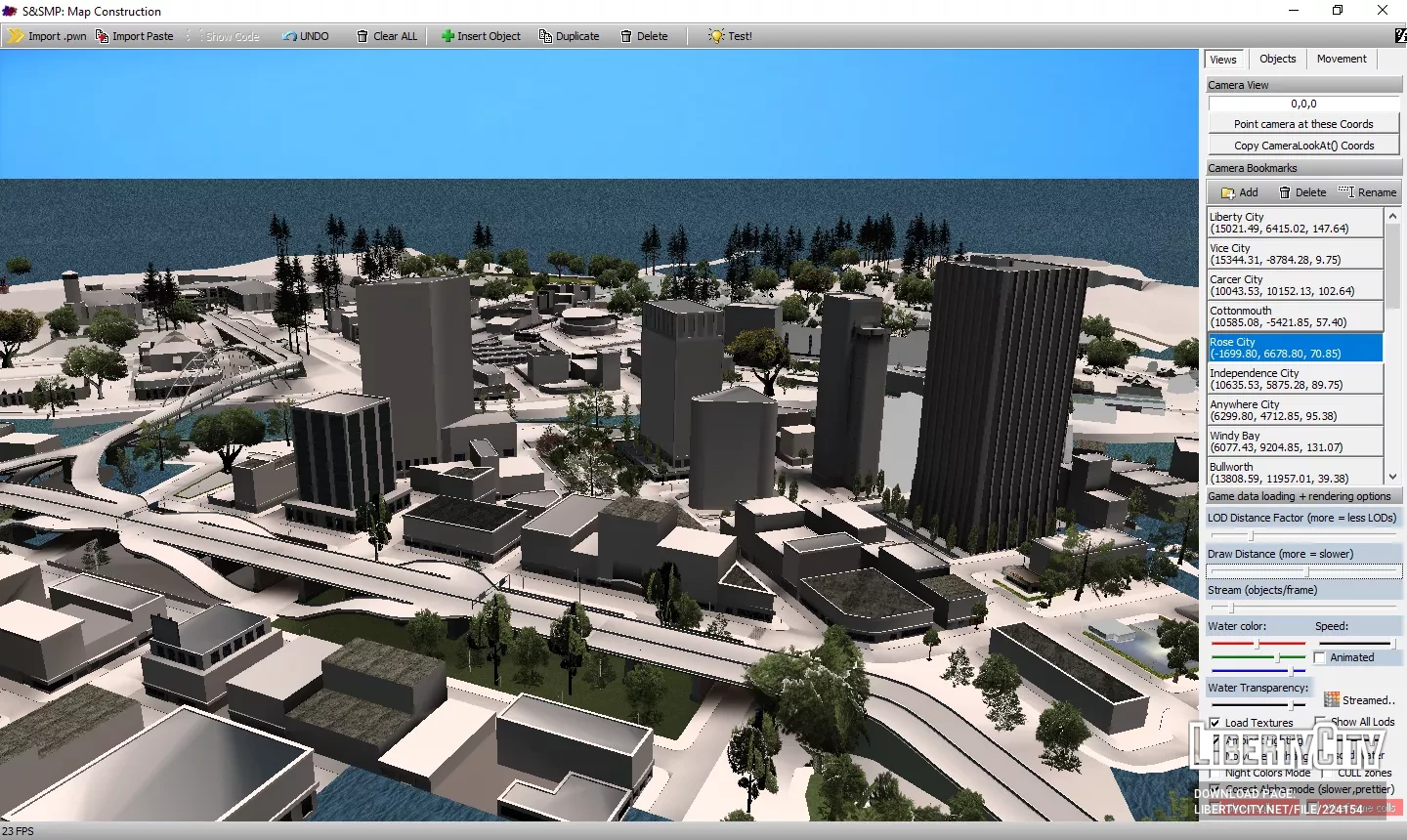Rename the selected camera bookmark
Image resolution: width=1407 pixels, height=840 pixels.
click(1367, 192)
